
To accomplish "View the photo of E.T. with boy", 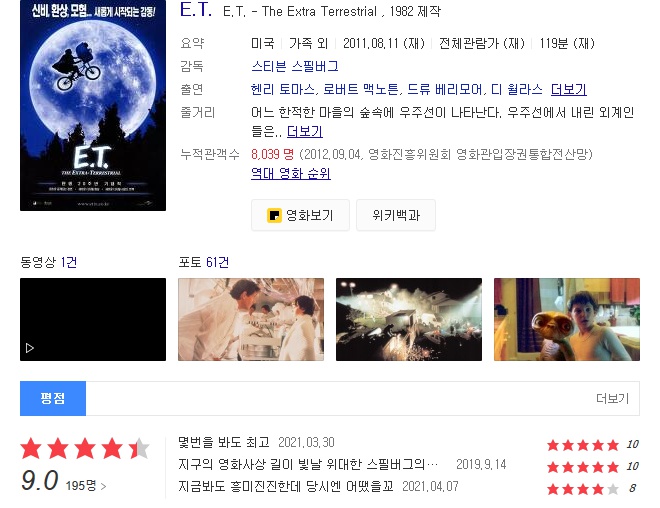I will coord(567,319).
